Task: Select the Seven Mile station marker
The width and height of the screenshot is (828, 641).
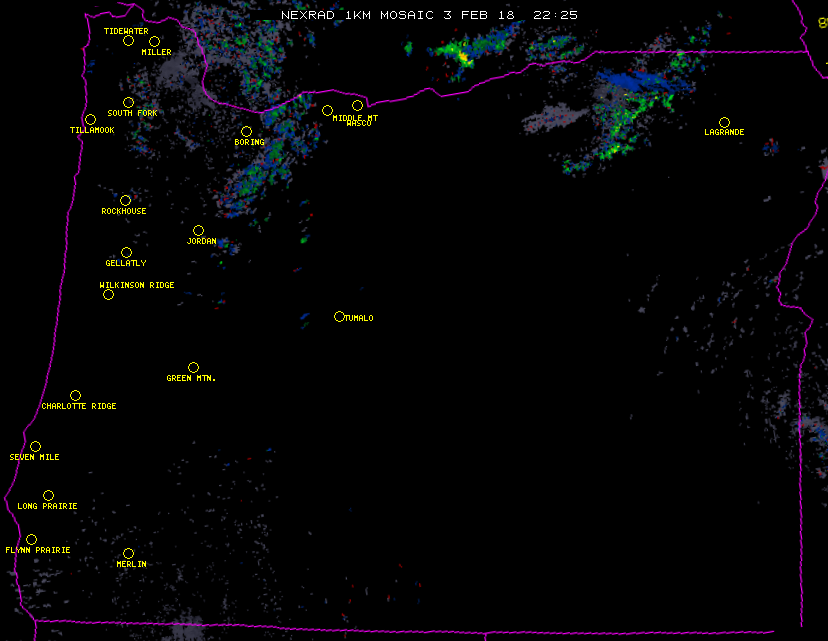Action: pos(35,447)
